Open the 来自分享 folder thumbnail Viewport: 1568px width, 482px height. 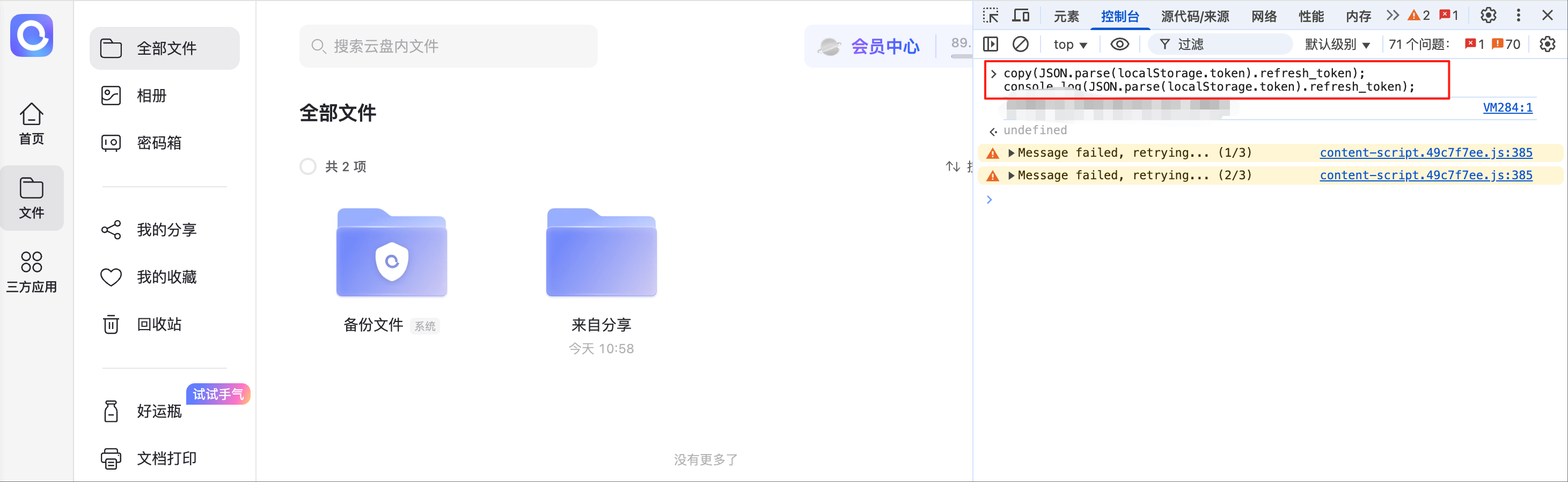click(x=602, y=252)
